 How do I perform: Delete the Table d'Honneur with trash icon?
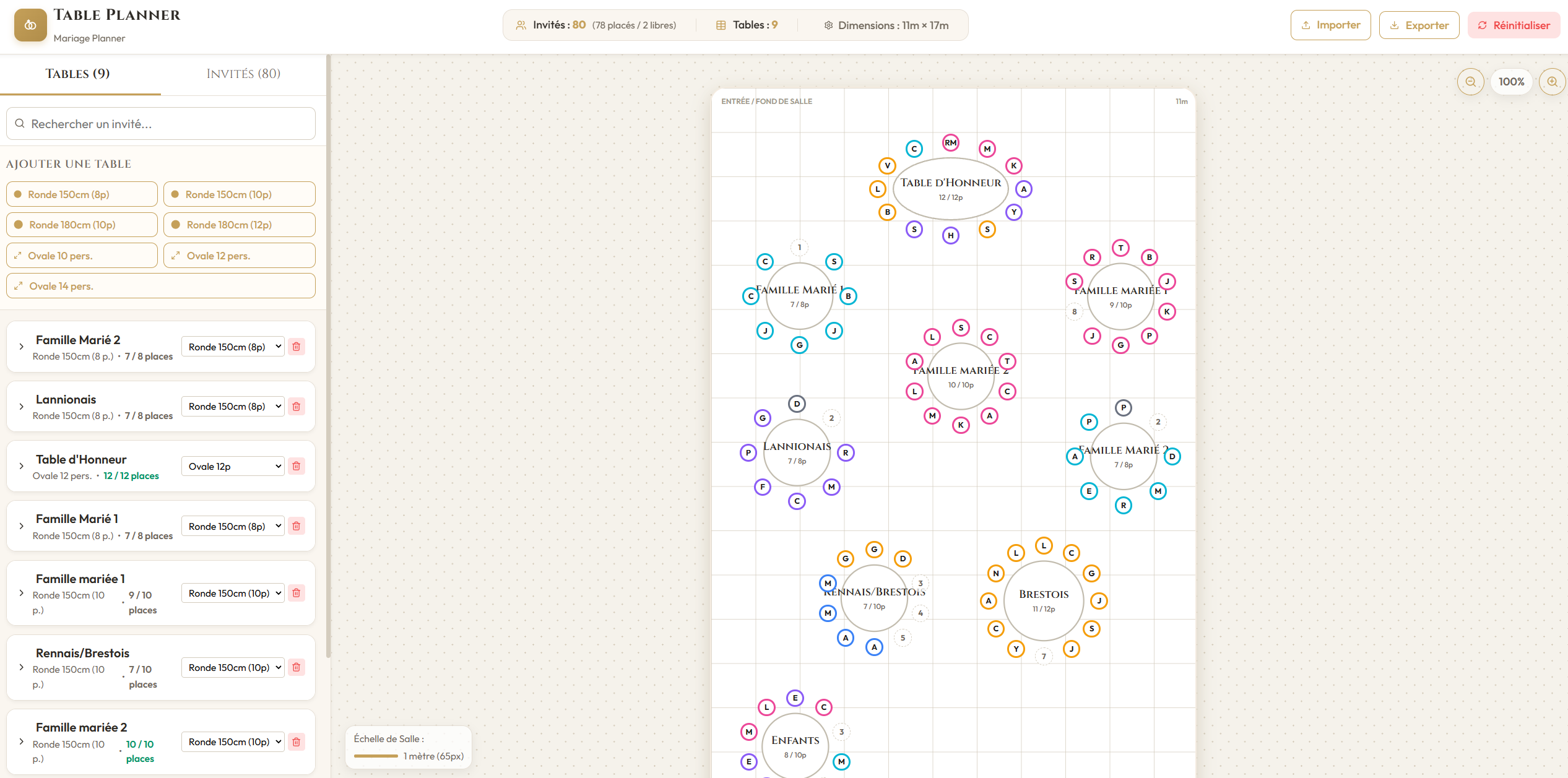[297, 466]
